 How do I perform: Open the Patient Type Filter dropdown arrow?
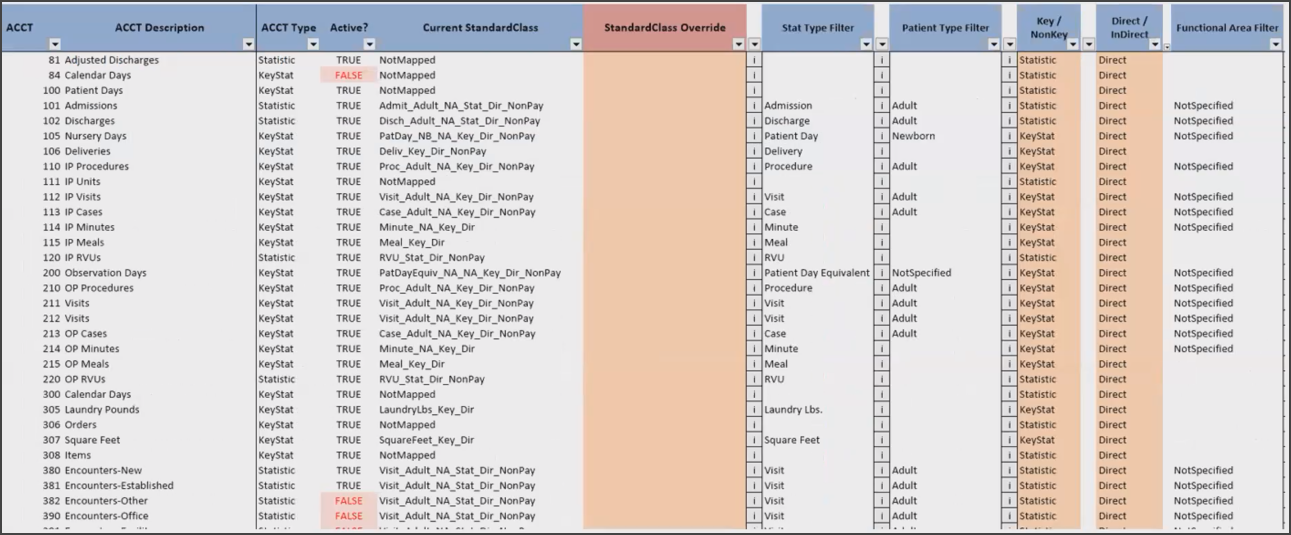point(994,44)
